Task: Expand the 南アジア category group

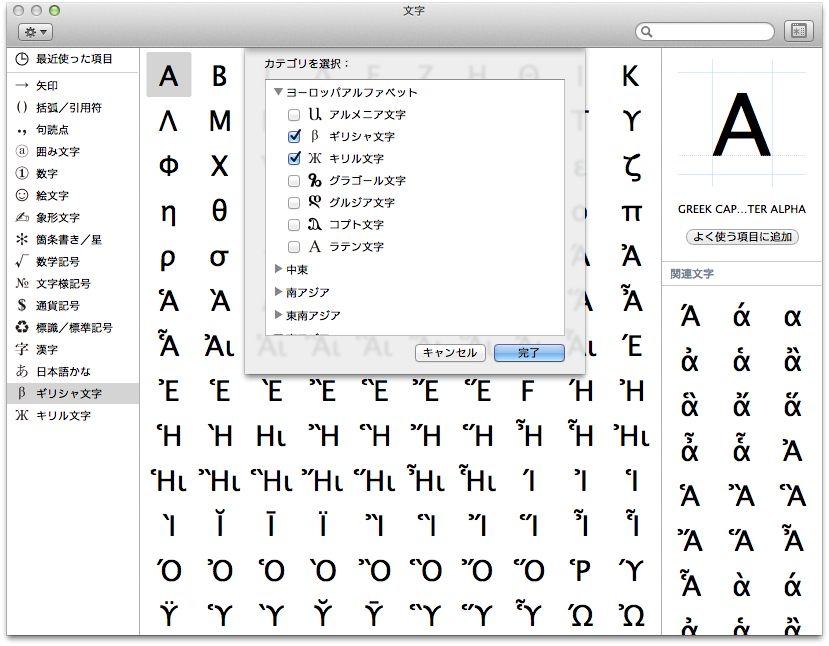Action: [279, 292]
